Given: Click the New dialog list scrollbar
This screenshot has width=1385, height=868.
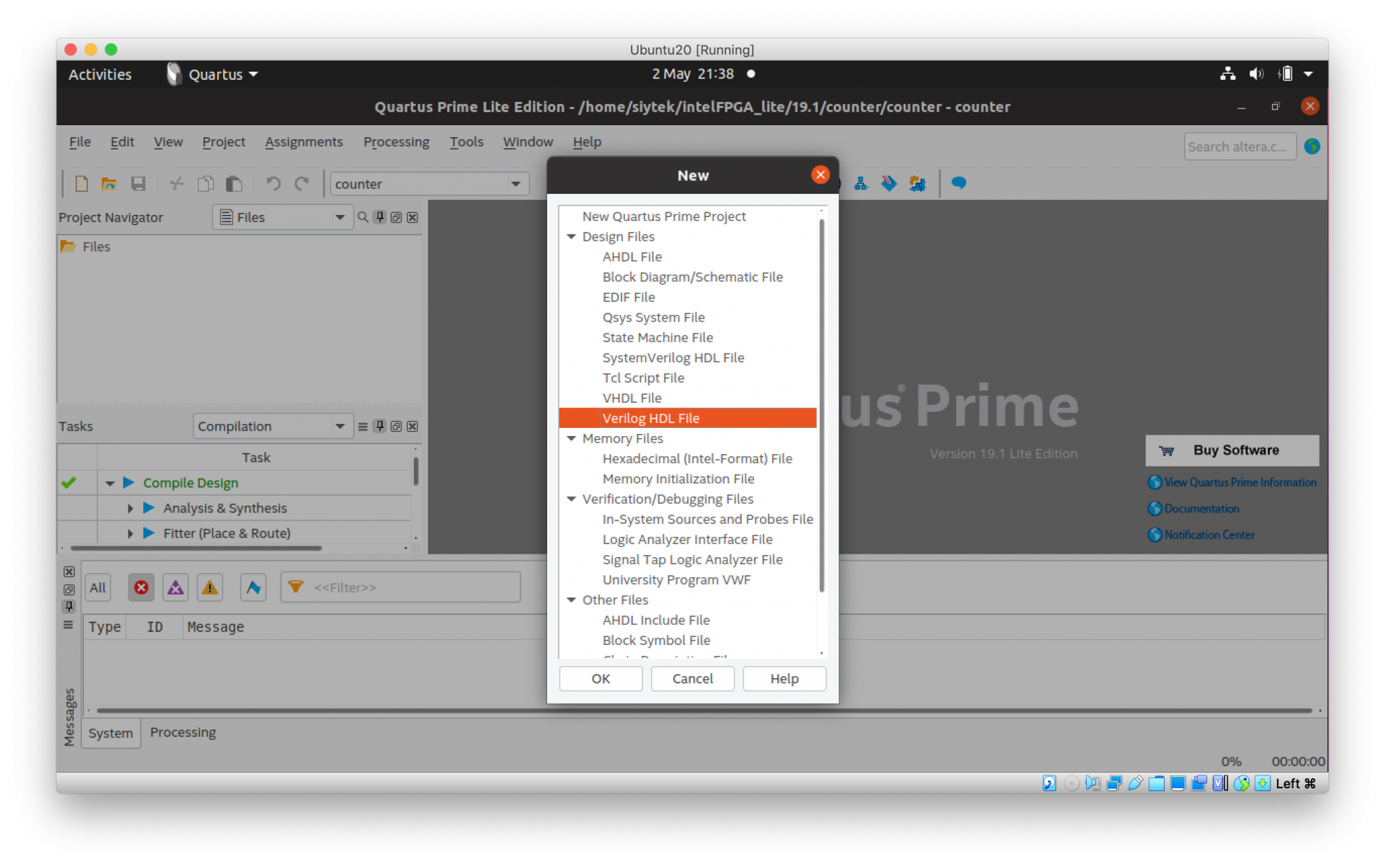Looking at the screenshot, I should pos(822,406).
